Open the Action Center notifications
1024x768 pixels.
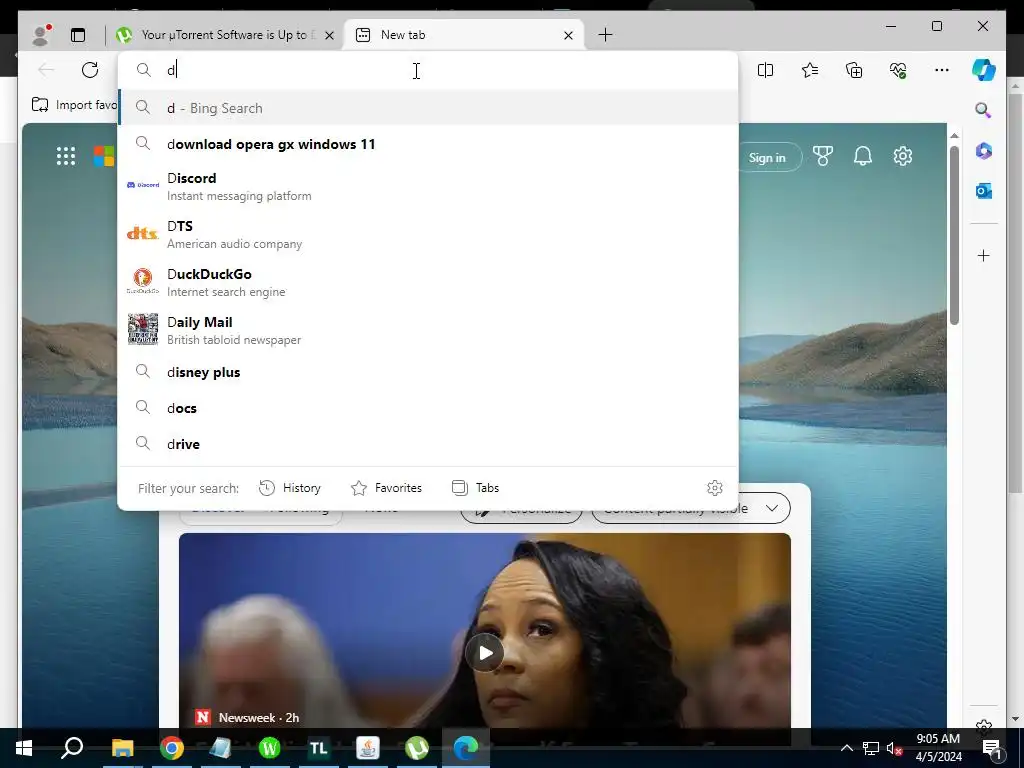992,748
